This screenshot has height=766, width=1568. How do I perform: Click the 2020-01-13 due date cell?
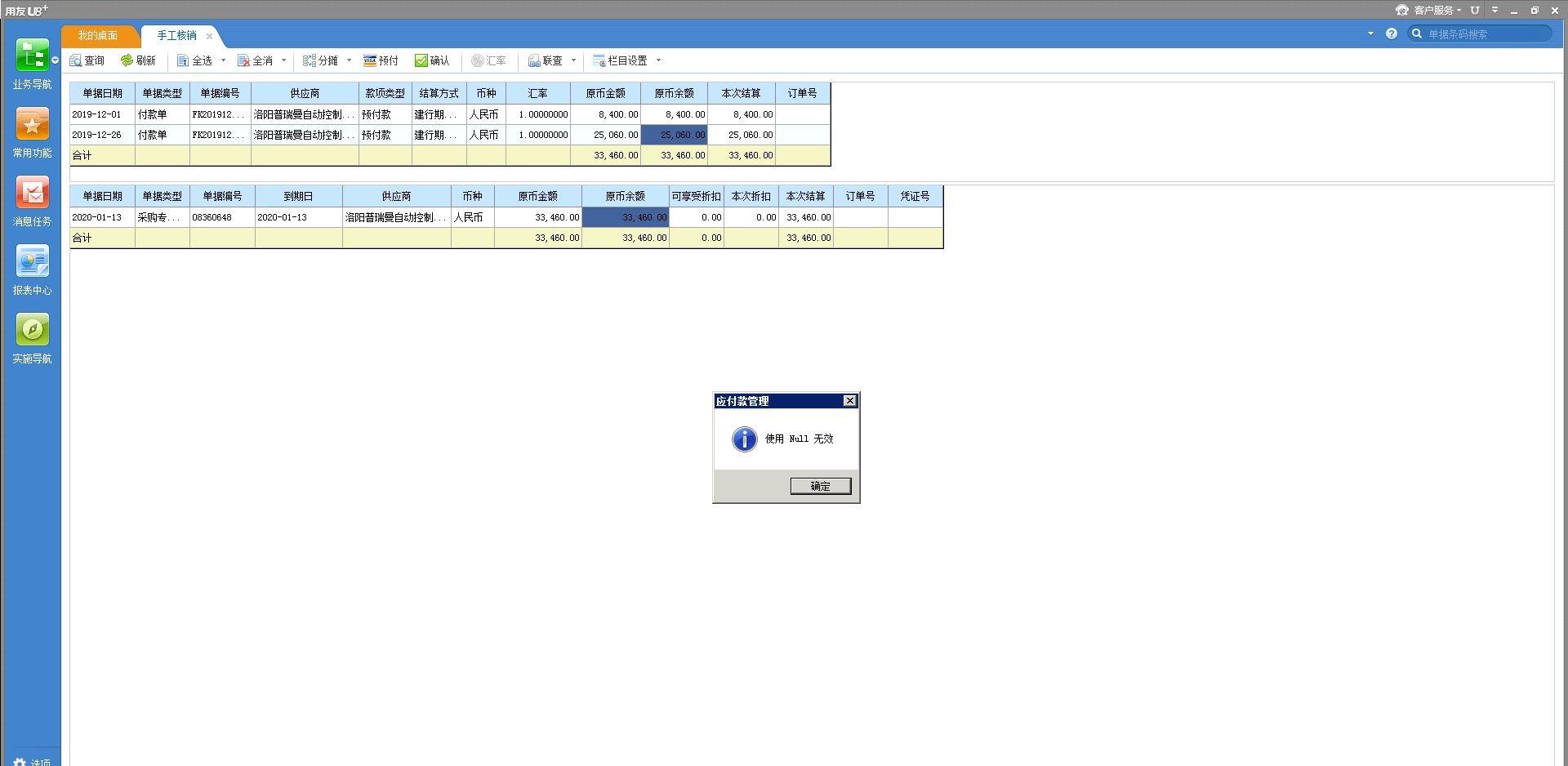click(x=299, y=217)
